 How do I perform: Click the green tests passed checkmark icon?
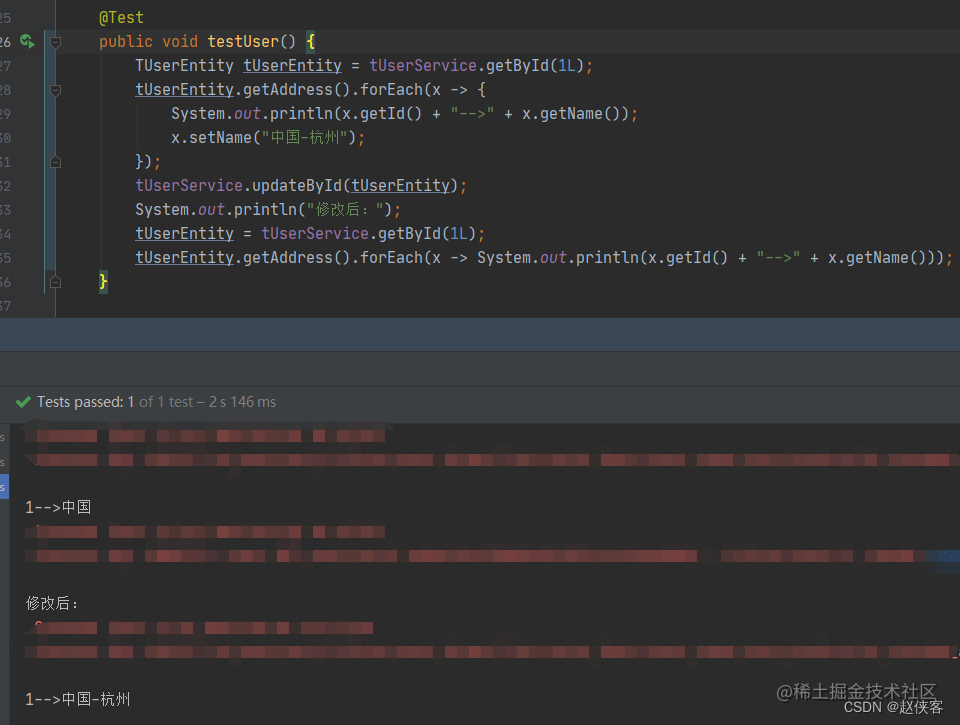pos(23,402)
